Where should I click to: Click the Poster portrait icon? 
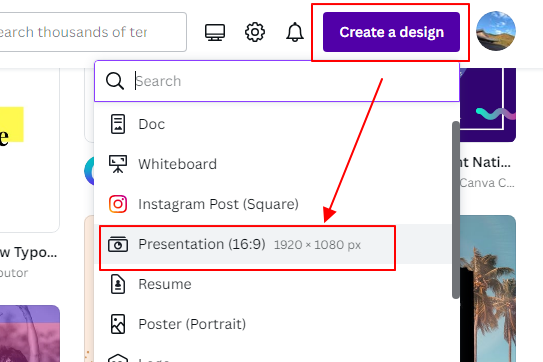(x=118, y=324)
